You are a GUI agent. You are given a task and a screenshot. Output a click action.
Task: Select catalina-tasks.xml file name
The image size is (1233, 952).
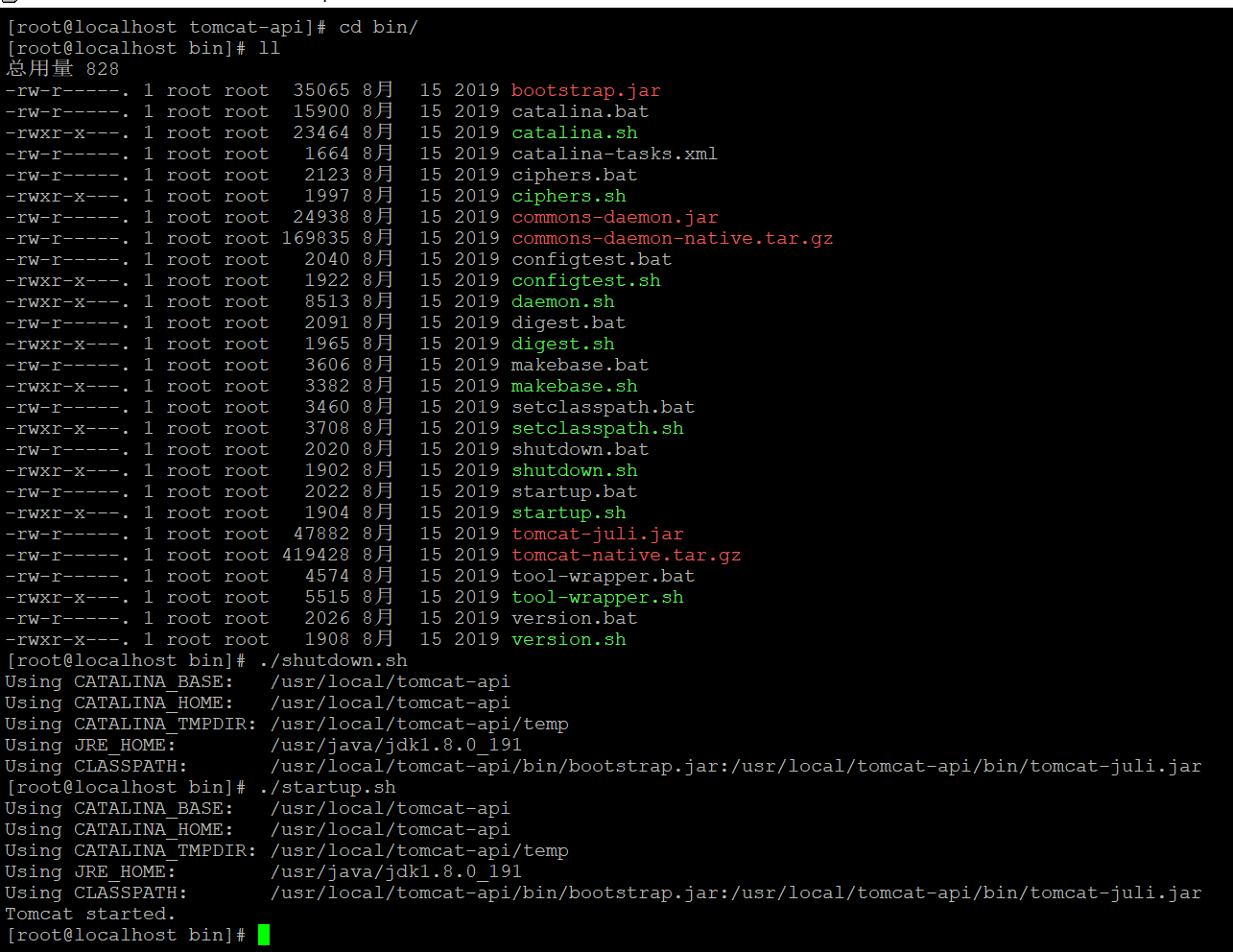(614, 154)
